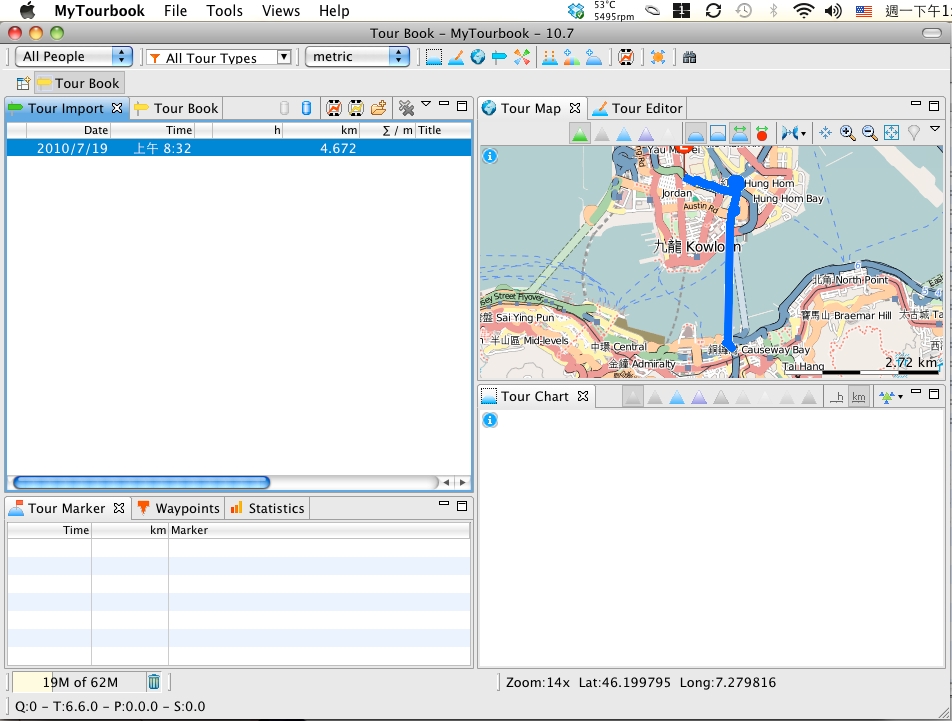Open the Help menu
Viewport: 952px width, 721px height.
(334, 10)
